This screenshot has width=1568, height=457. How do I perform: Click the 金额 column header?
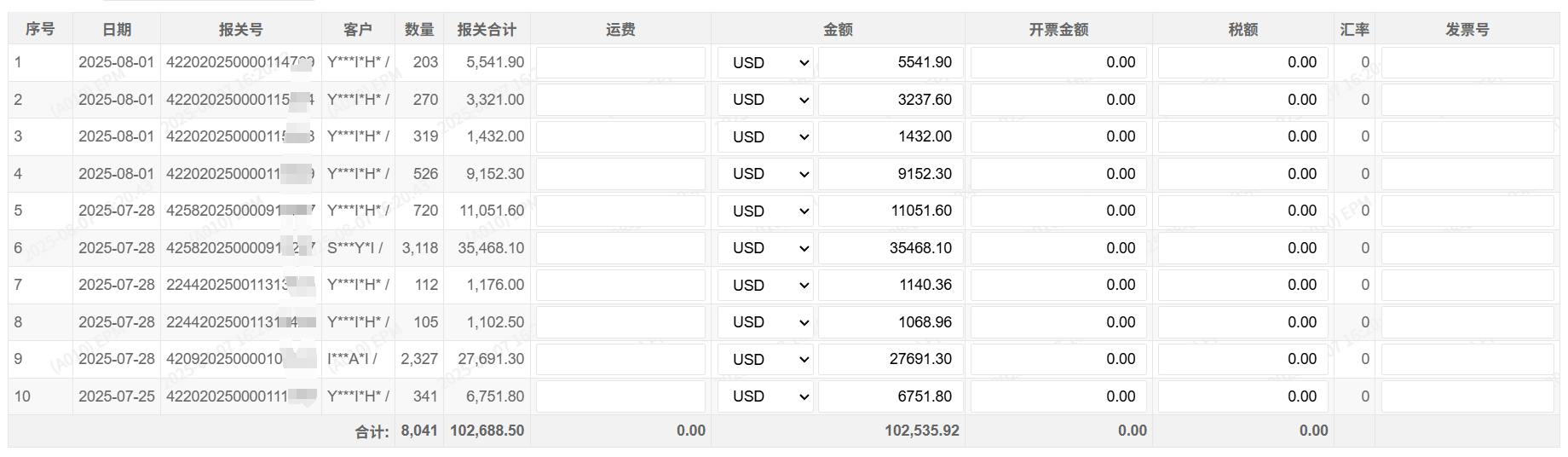(838, 30)
